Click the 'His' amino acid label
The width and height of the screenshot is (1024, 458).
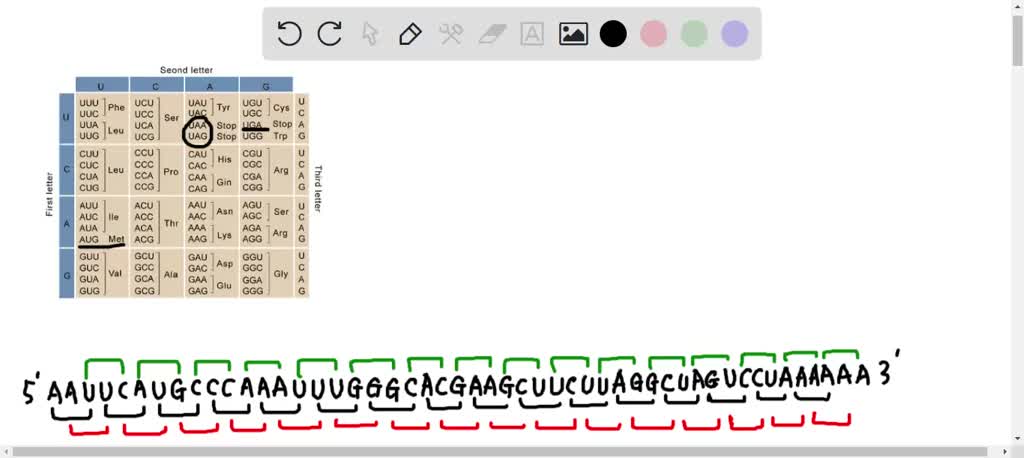225,159
